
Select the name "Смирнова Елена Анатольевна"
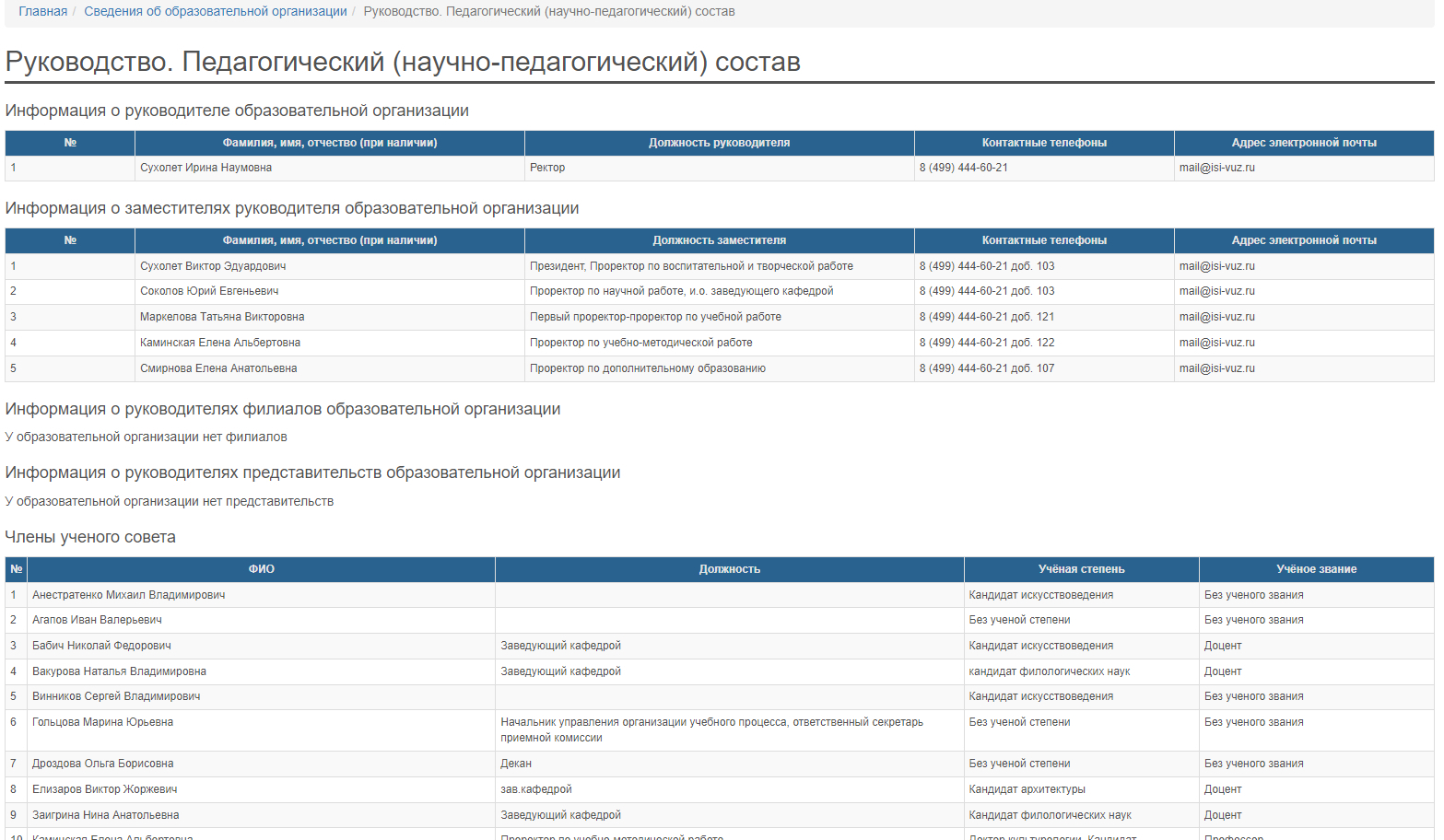pyautogui.click(x=218, y=368)
